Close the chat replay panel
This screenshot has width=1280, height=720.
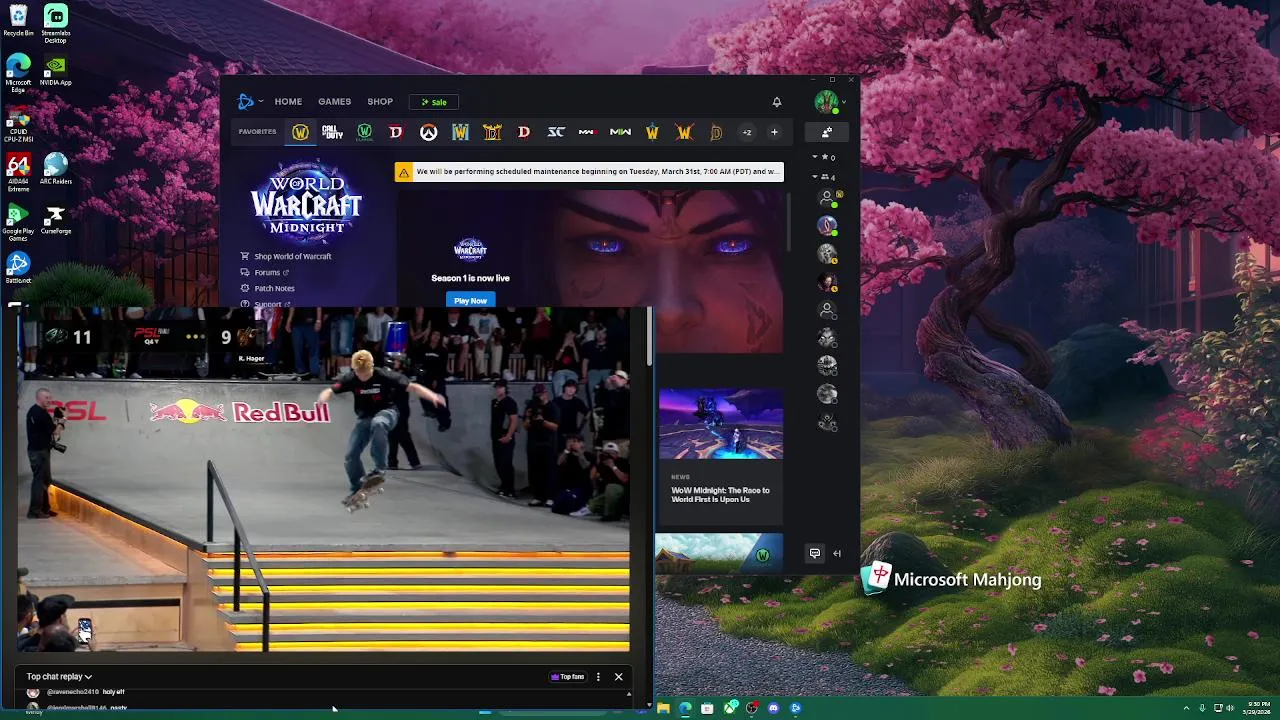[x=618, y=677]
